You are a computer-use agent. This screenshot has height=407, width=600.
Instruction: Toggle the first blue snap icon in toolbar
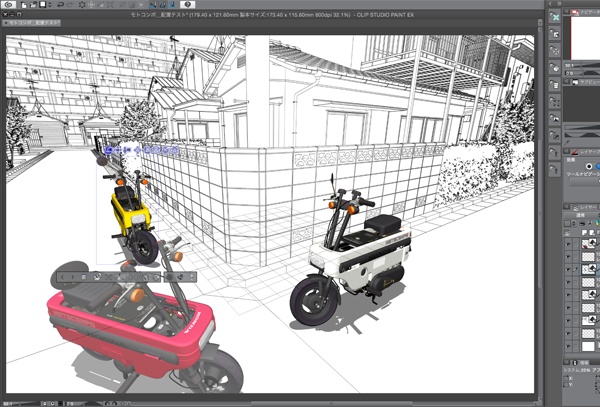coord(153,5)
